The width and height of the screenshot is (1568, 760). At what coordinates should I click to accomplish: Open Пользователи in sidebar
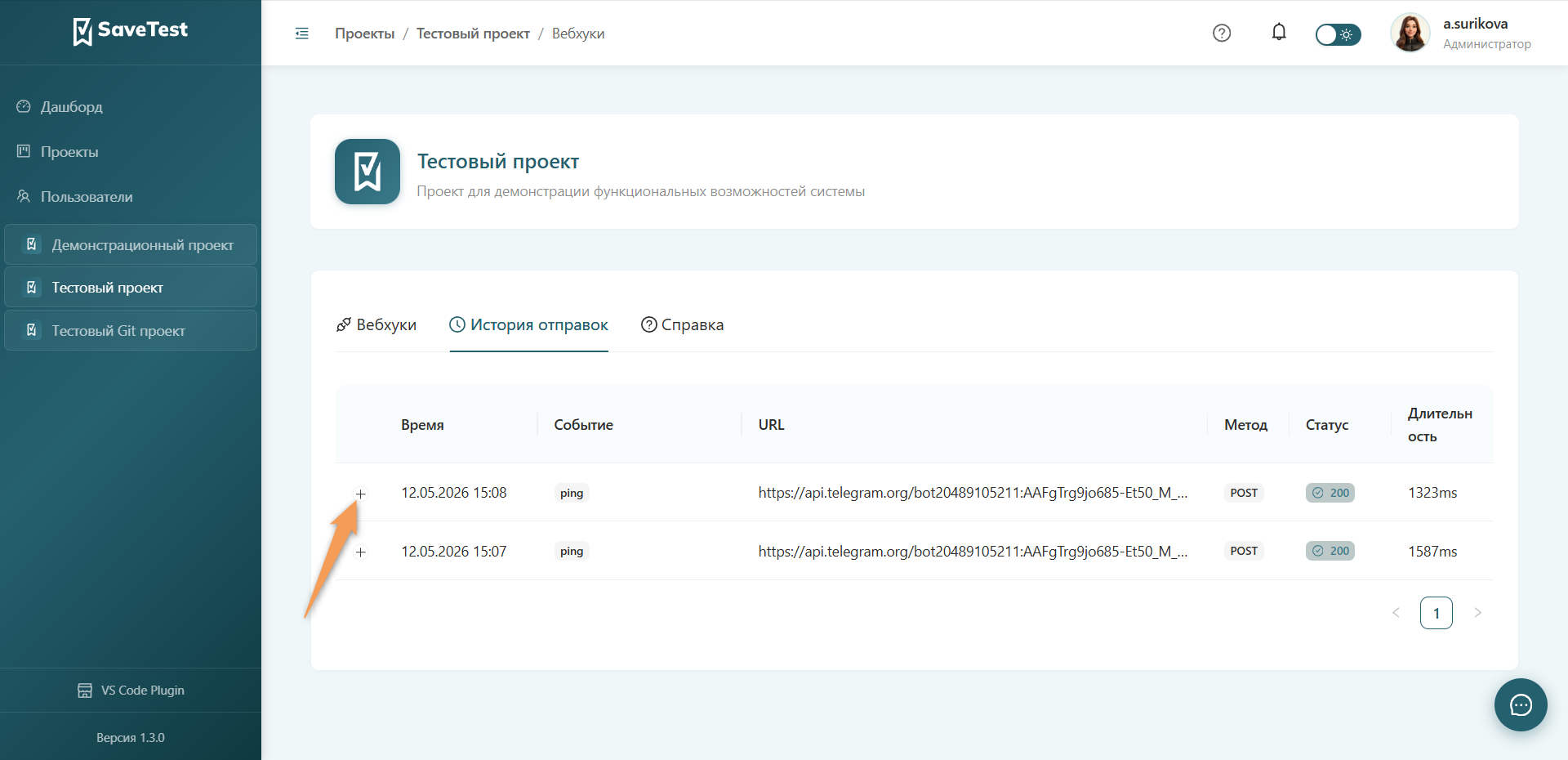click(73, 197)
